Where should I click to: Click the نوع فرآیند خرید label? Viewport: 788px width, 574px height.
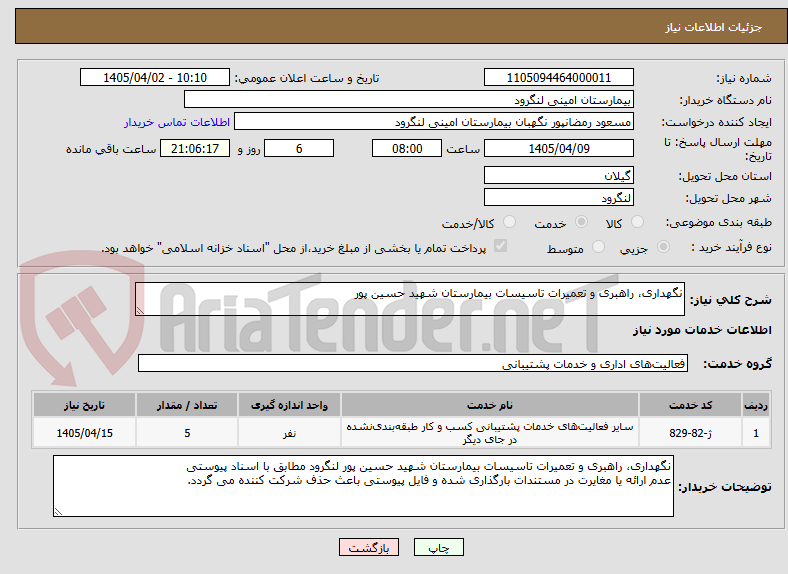[x=732, y=247]
